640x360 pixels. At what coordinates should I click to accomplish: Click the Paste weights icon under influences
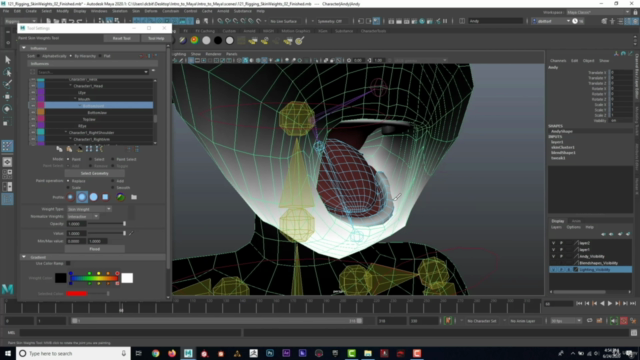[x=69, y=149]
